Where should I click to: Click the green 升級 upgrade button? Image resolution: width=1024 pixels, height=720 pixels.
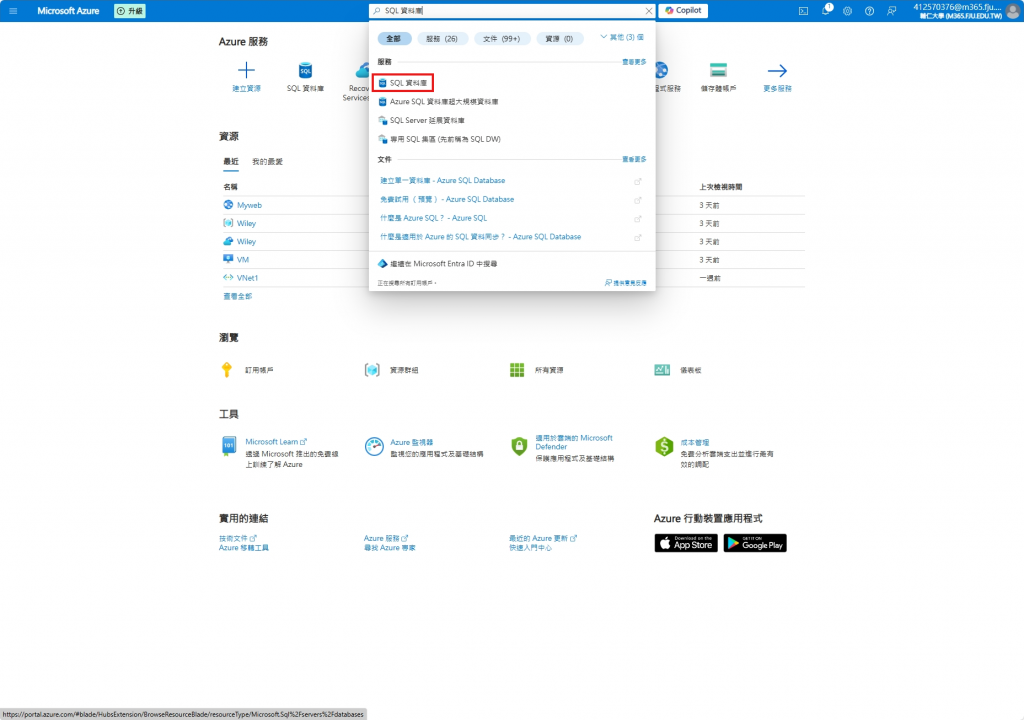130,10
